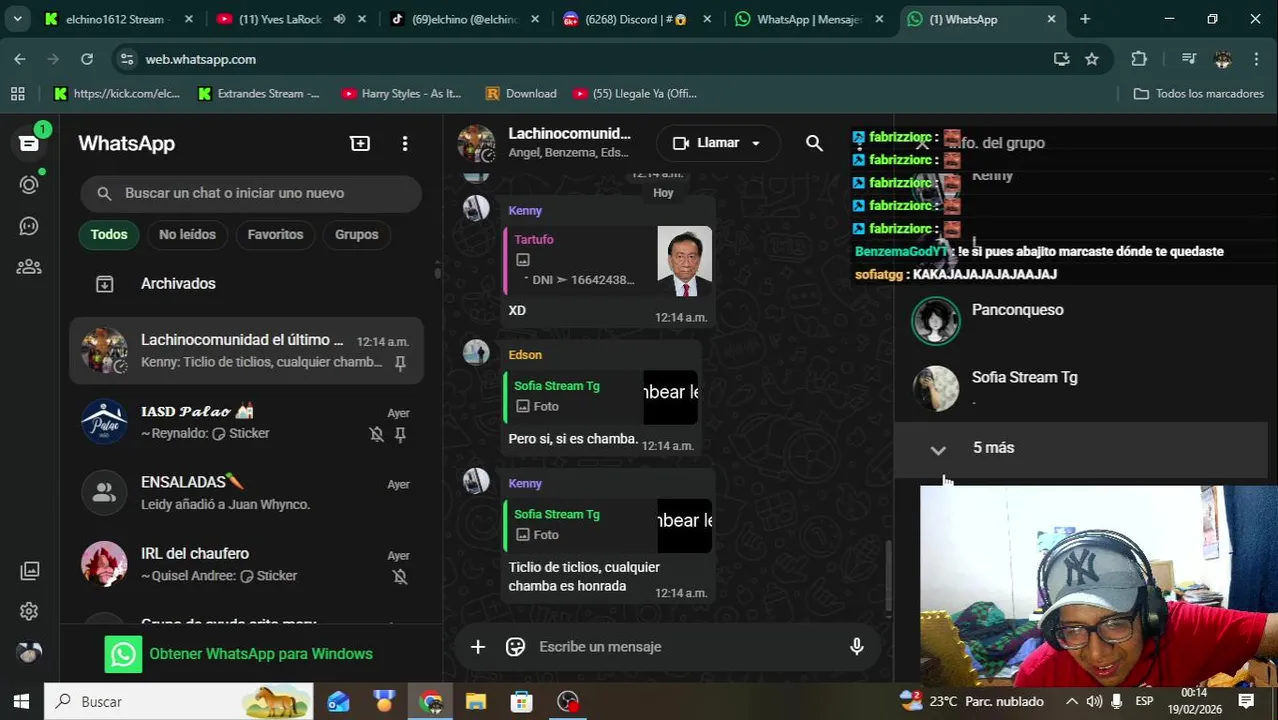The image size is (1278, 720).
Task: Expand the Llamar call dropdown
Action: pos(756,143)
